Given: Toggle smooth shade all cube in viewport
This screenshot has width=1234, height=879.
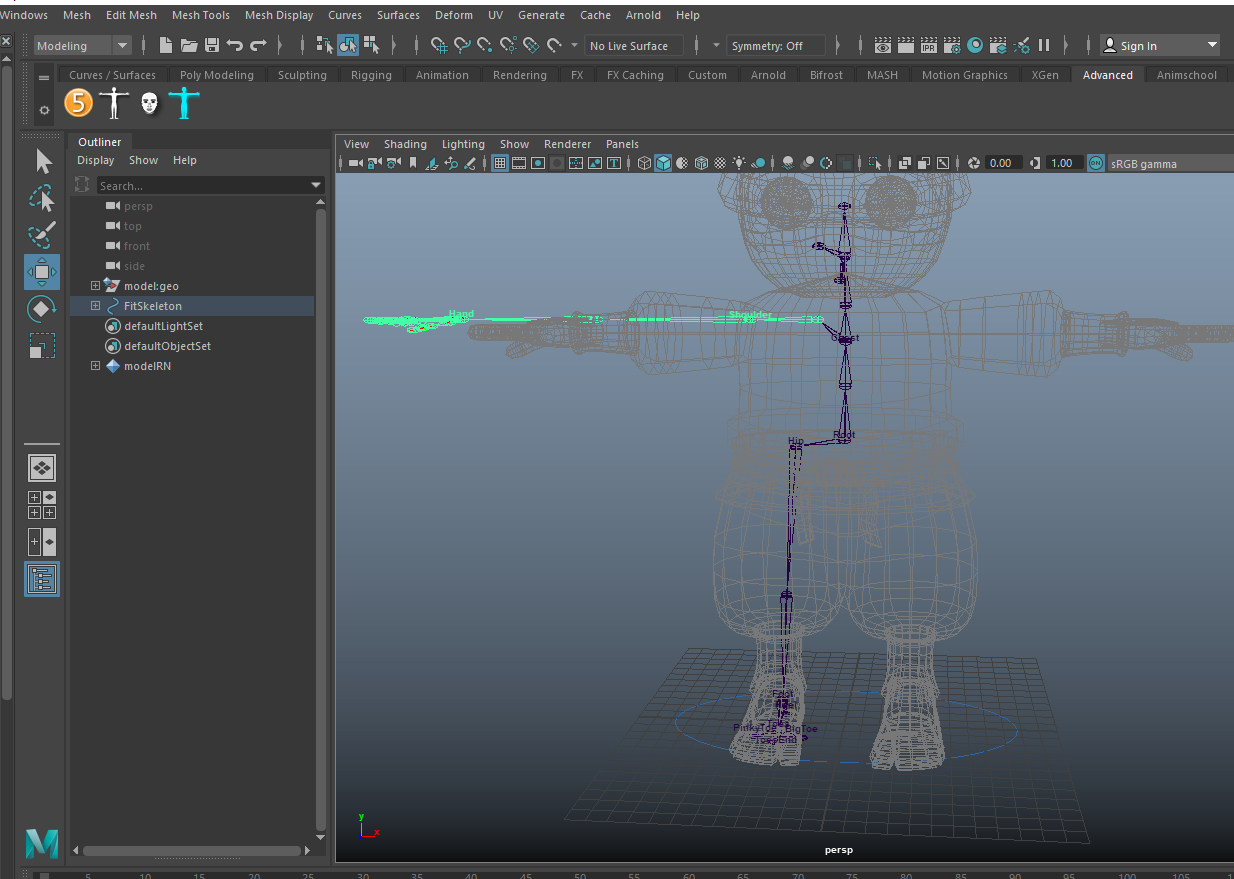Looking at the screenshot, I should coord(663,163).
